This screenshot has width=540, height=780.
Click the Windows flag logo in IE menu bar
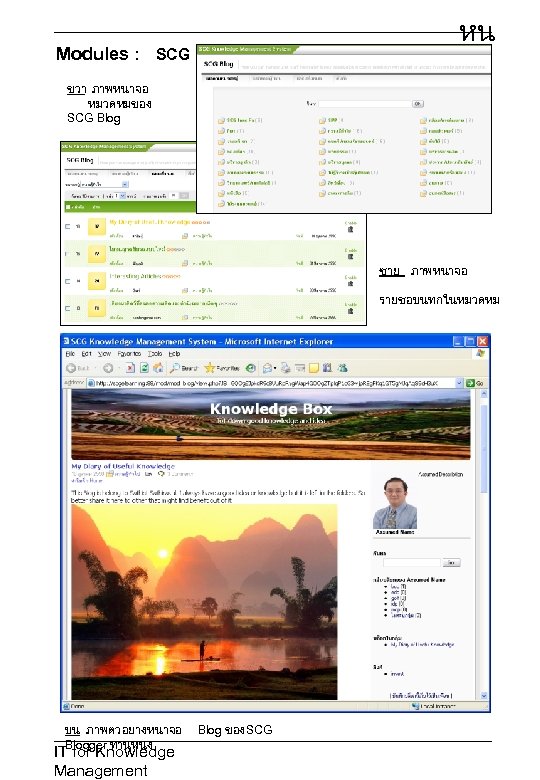(480, 353)
